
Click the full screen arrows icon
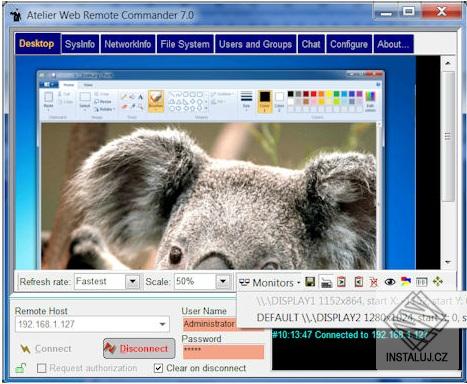[438, 281]
